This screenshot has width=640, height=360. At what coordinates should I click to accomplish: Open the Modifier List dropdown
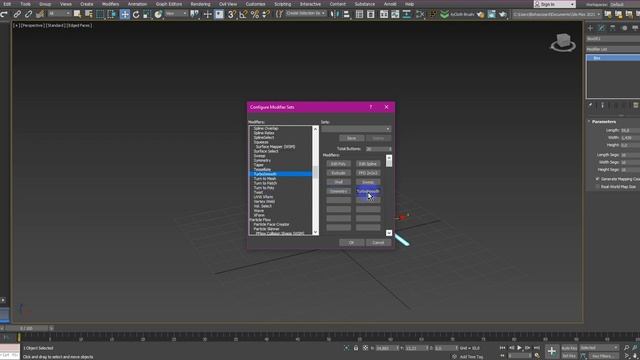(613, 49)
